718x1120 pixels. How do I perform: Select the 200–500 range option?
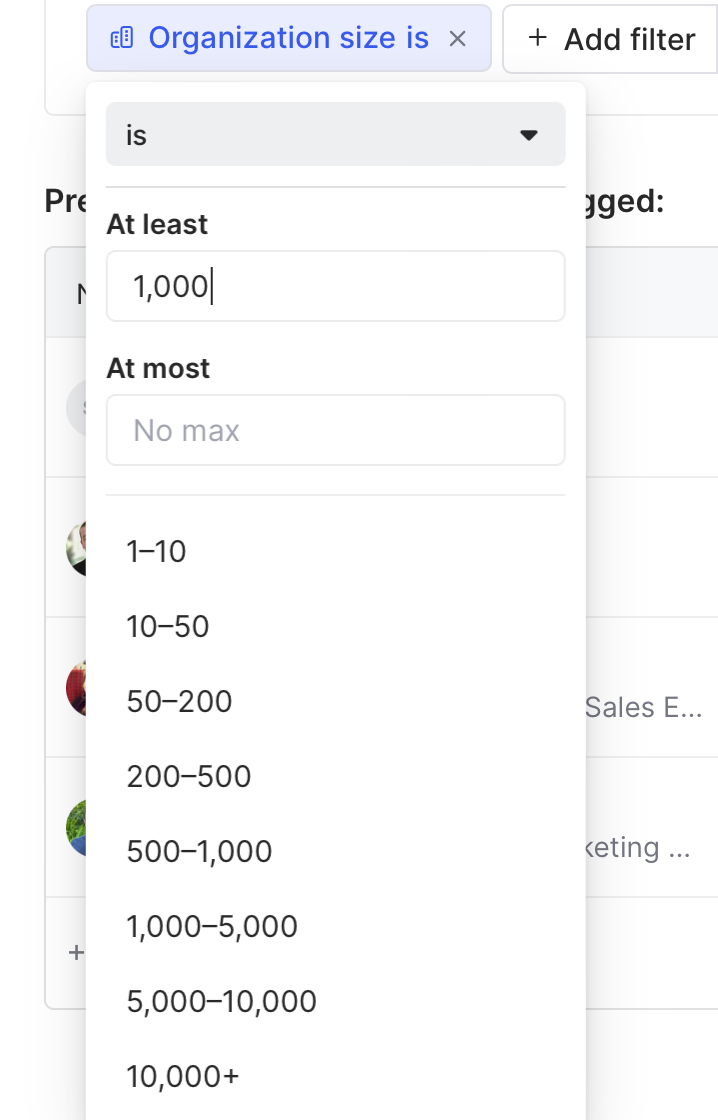189,776
